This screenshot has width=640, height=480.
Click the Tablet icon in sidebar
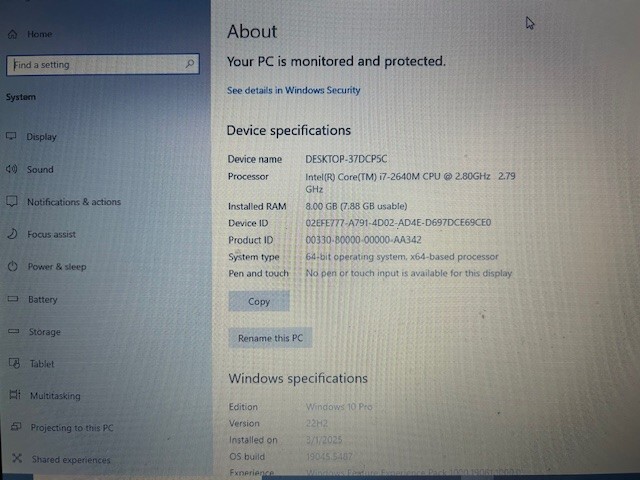[14, 363]
